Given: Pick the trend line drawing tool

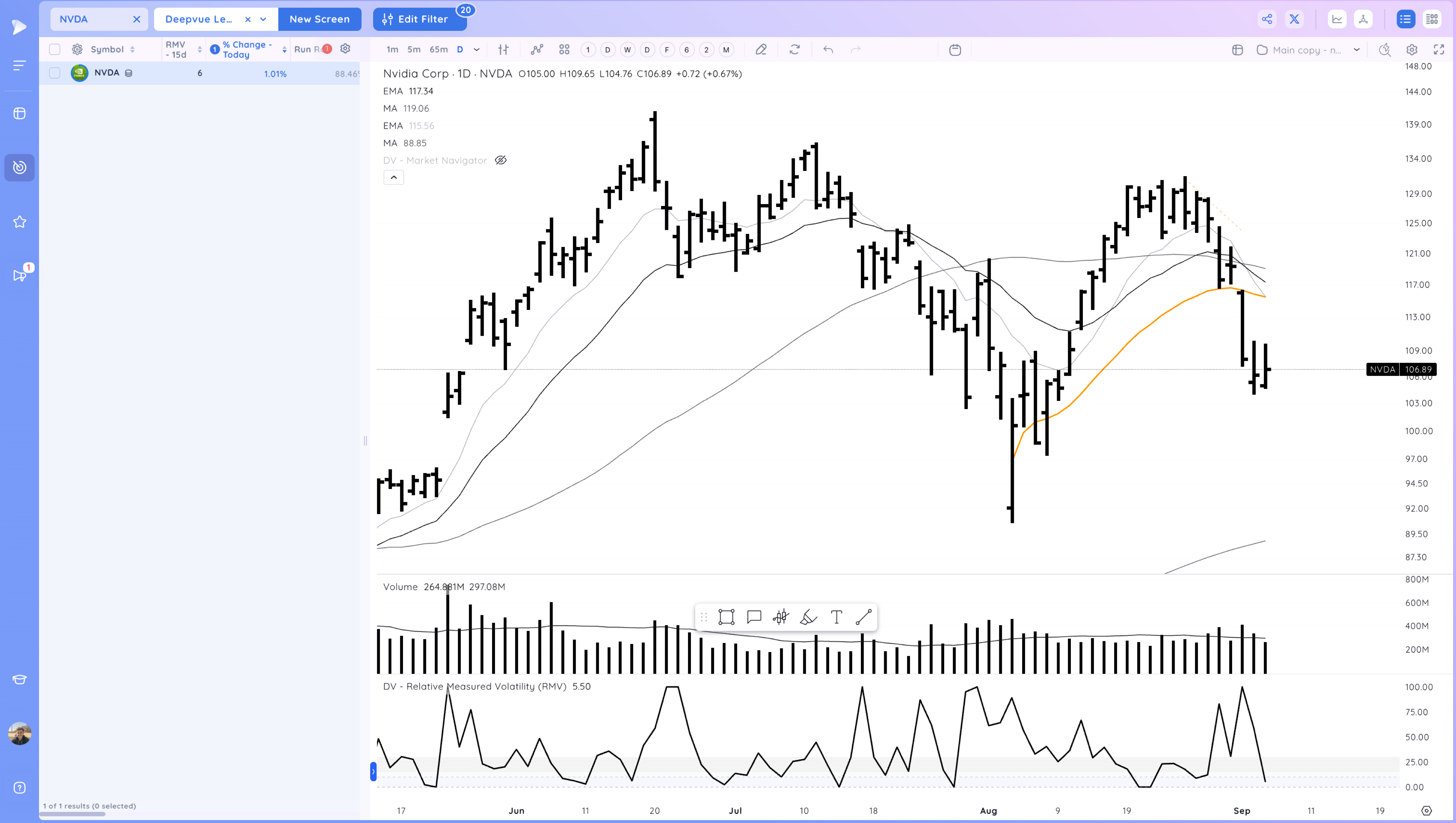Looking at the screenshot, I should 863,617.
